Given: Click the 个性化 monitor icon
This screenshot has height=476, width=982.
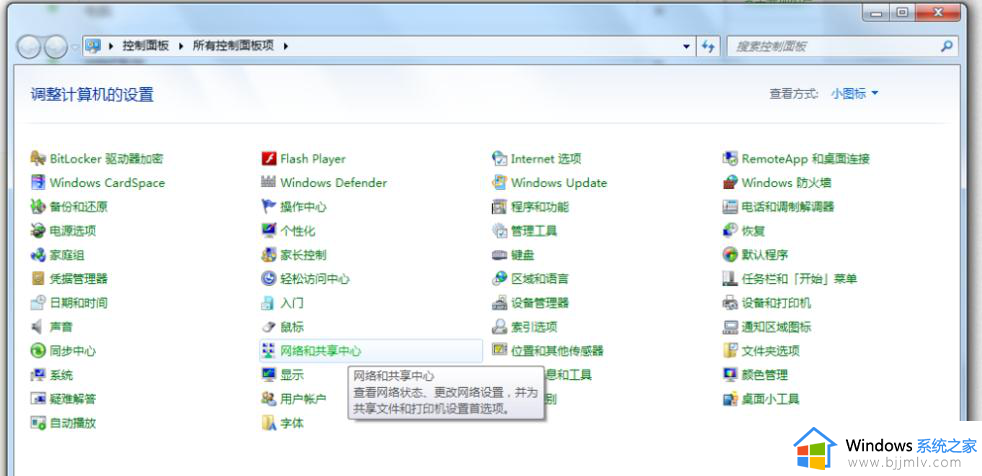Looking at the screenshot, I should pos(269,230).
